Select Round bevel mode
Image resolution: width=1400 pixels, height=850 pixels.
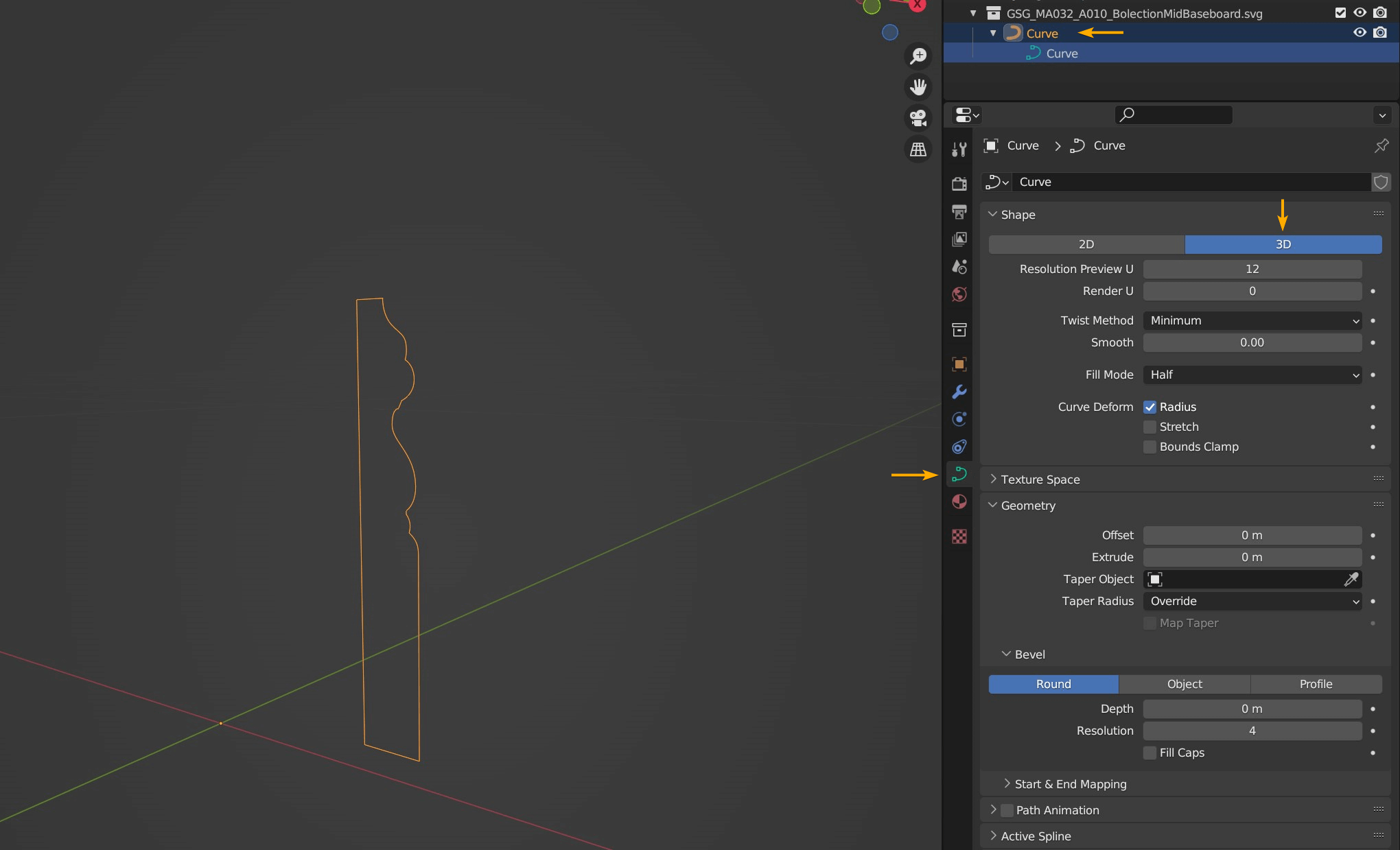click(x=1053, y=684)
